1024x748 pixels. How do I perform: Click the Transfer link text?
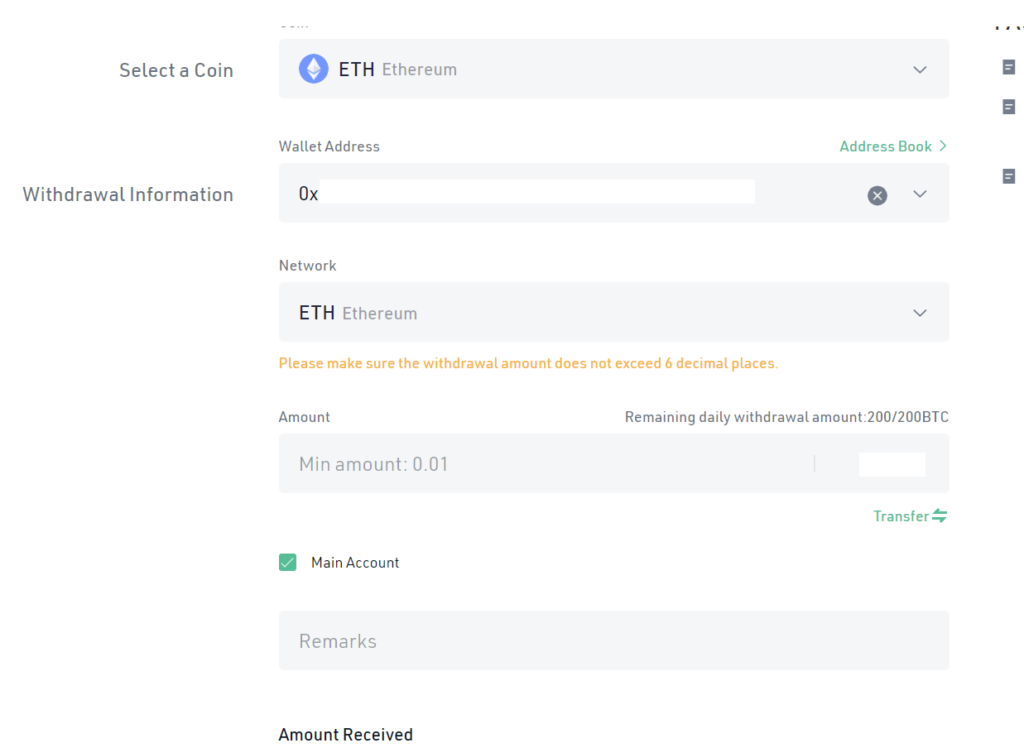900,516
